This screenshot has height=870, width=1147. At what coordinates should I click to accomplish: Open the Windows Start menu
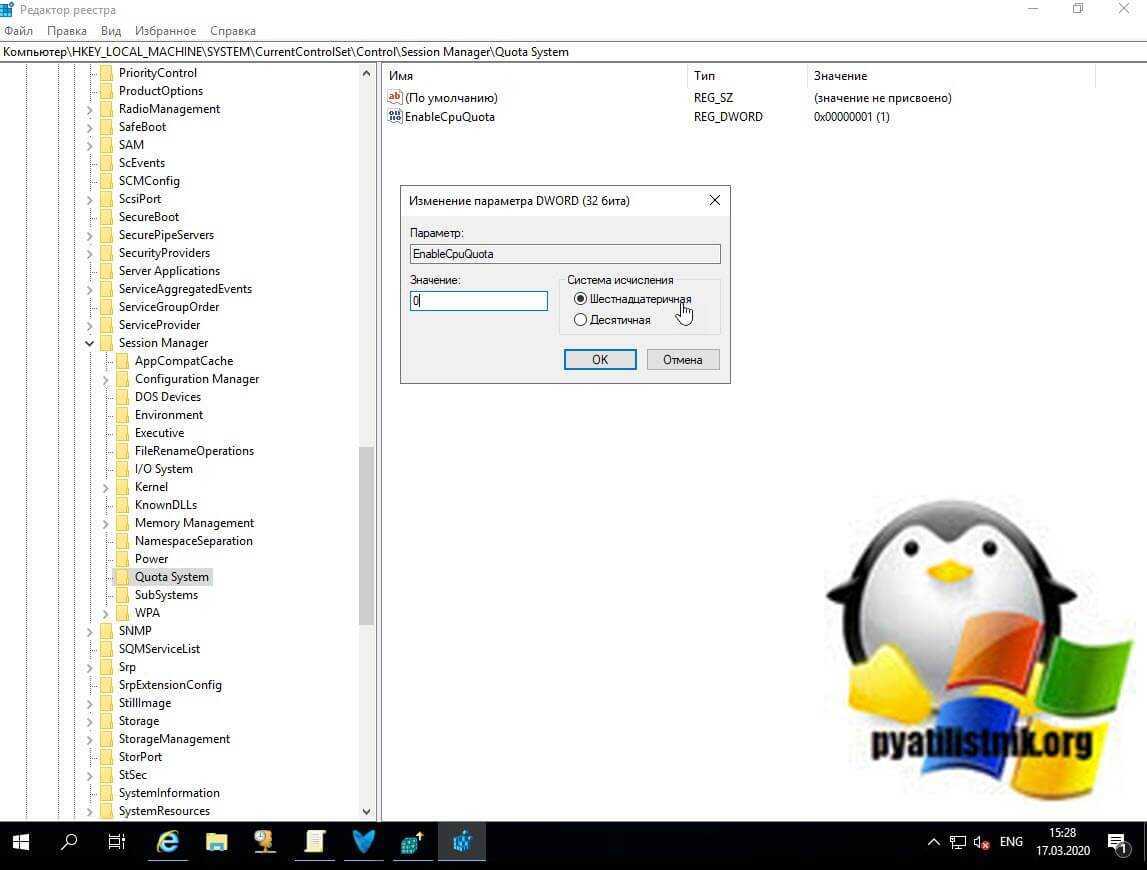(x=20, y=842)
